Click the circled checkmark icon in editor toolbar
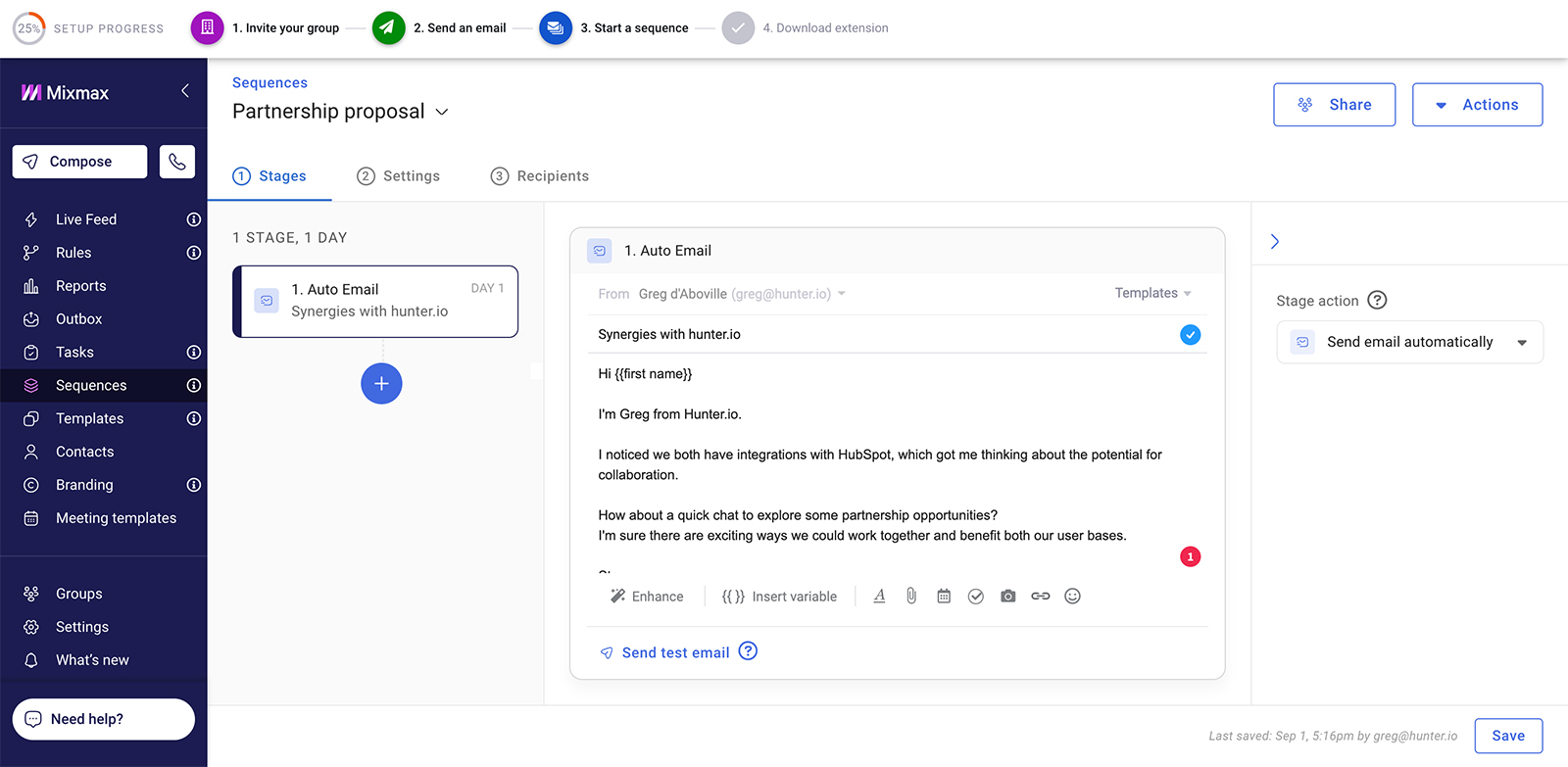 tap(976, 596)
